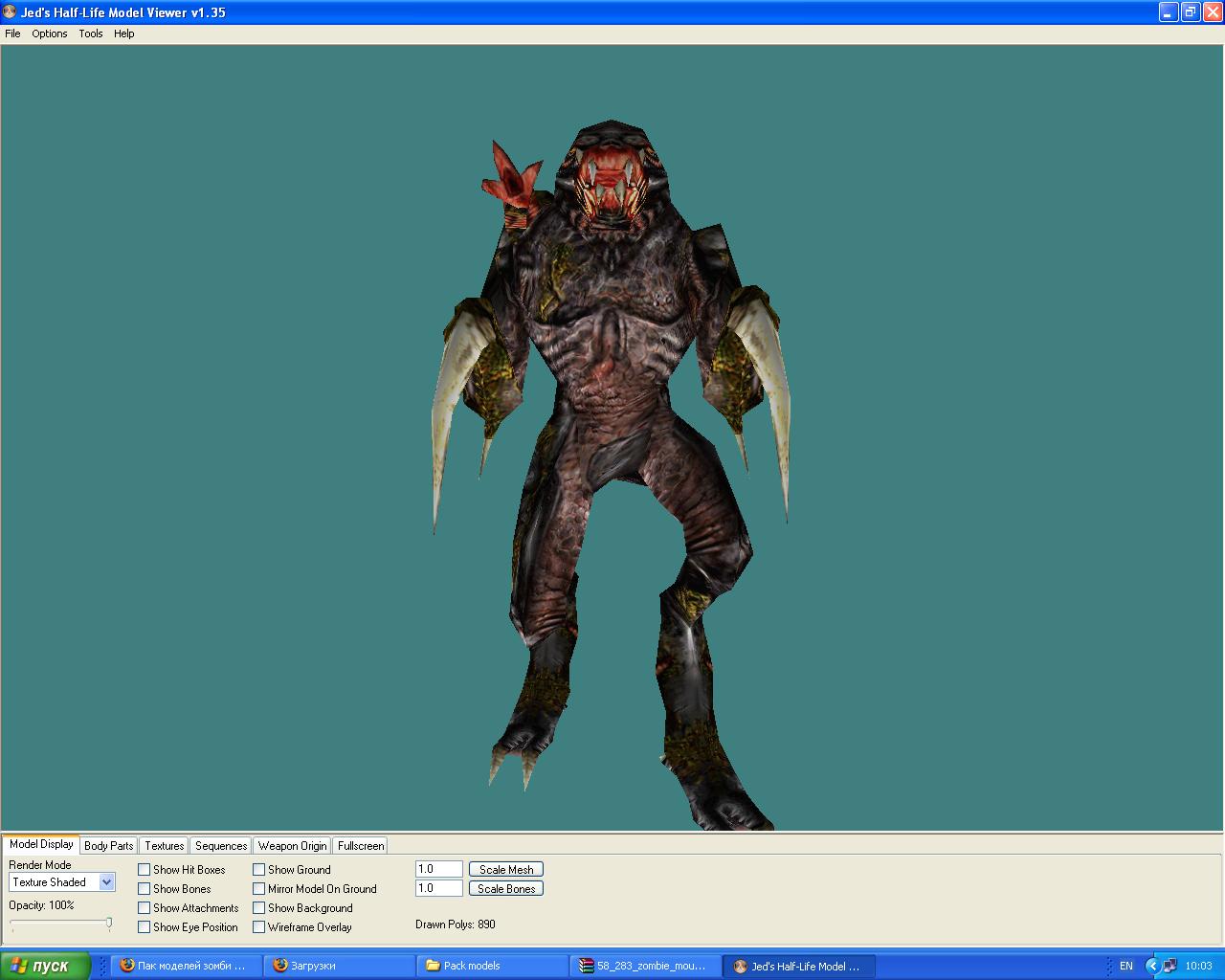Expand the Render Mode dropdown
Viewport: 1225px width, 980px height.
point(106,882)
